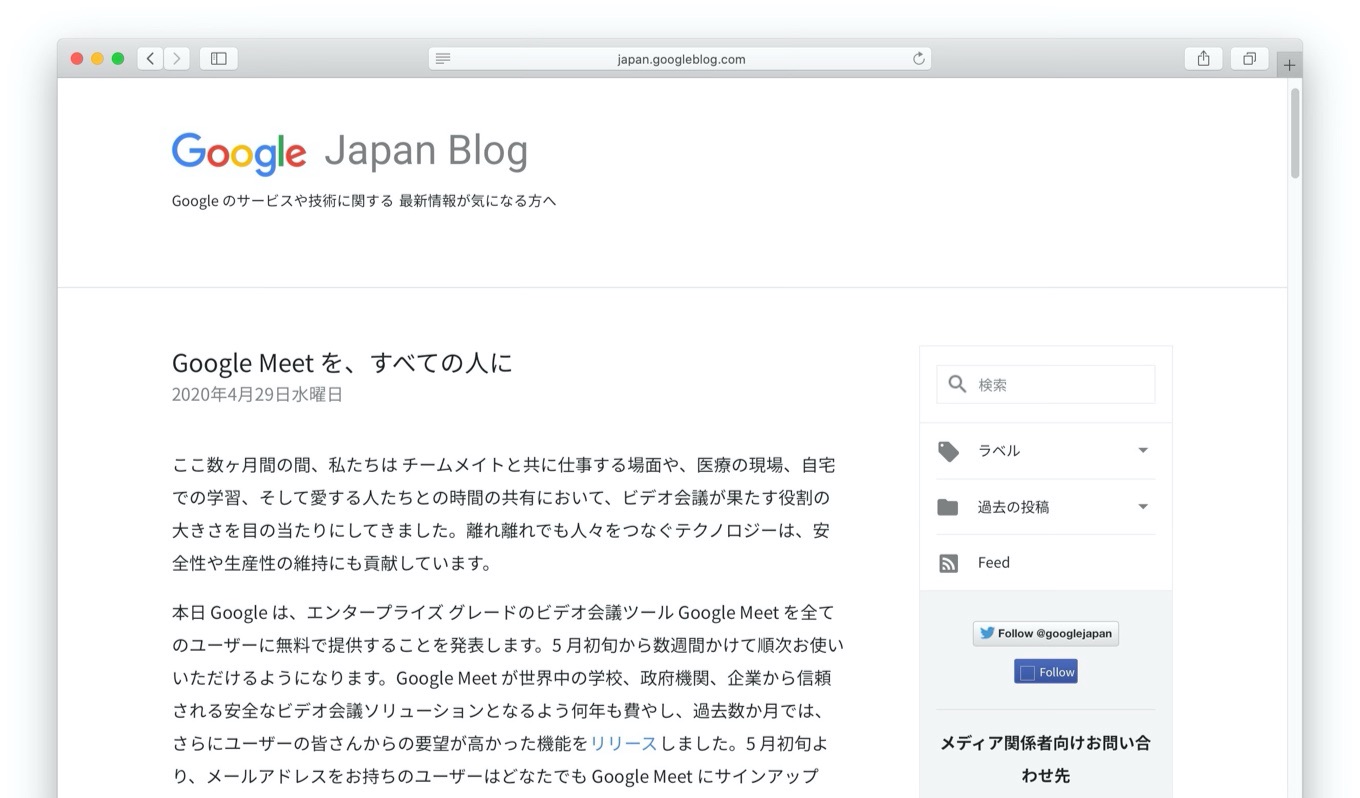
Task: Click the japan.googleblog.com address bar
Action: coord(680,59)
